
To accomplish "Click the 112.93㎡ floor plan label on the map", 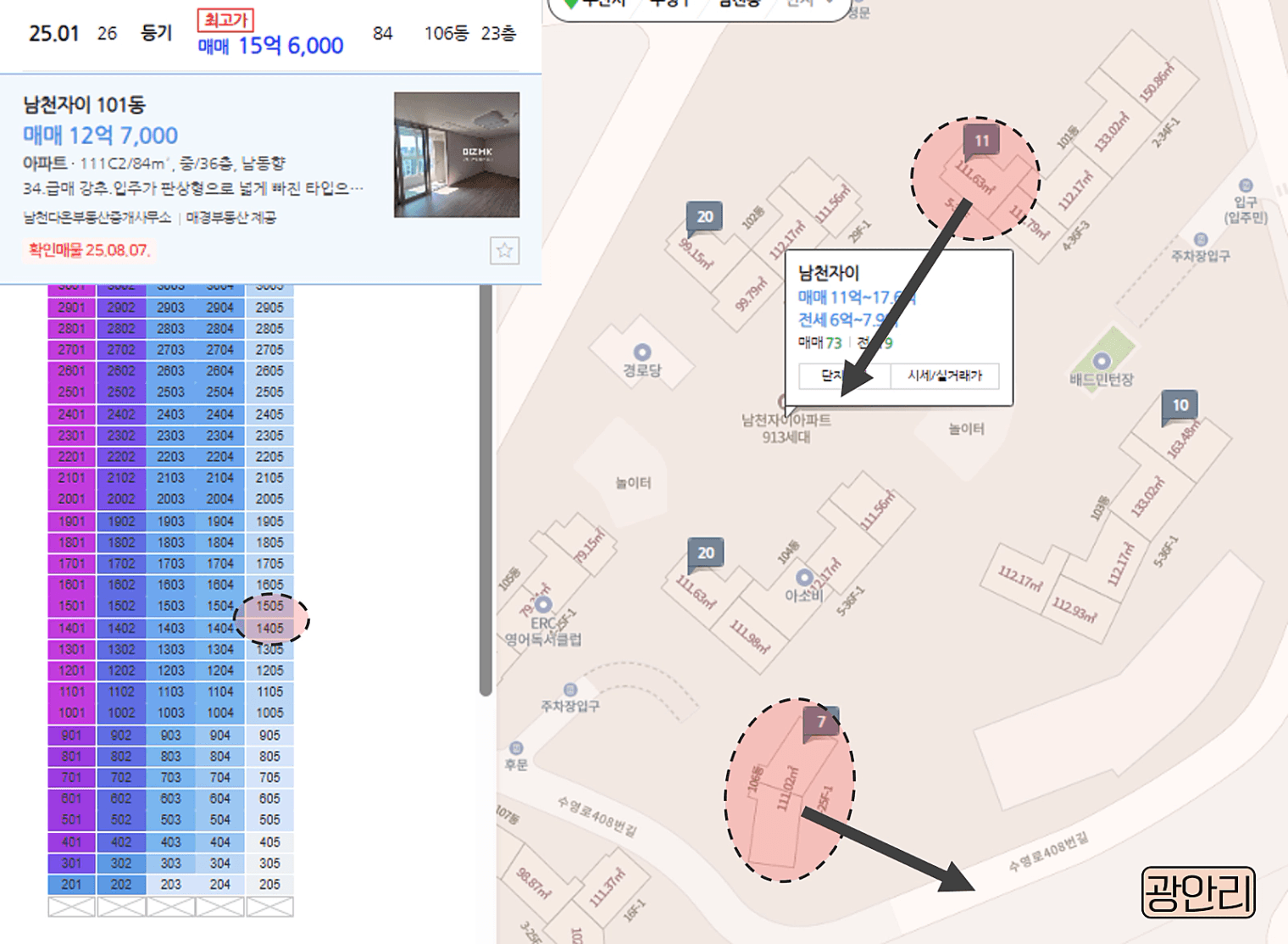I will tap(1073, 608).
